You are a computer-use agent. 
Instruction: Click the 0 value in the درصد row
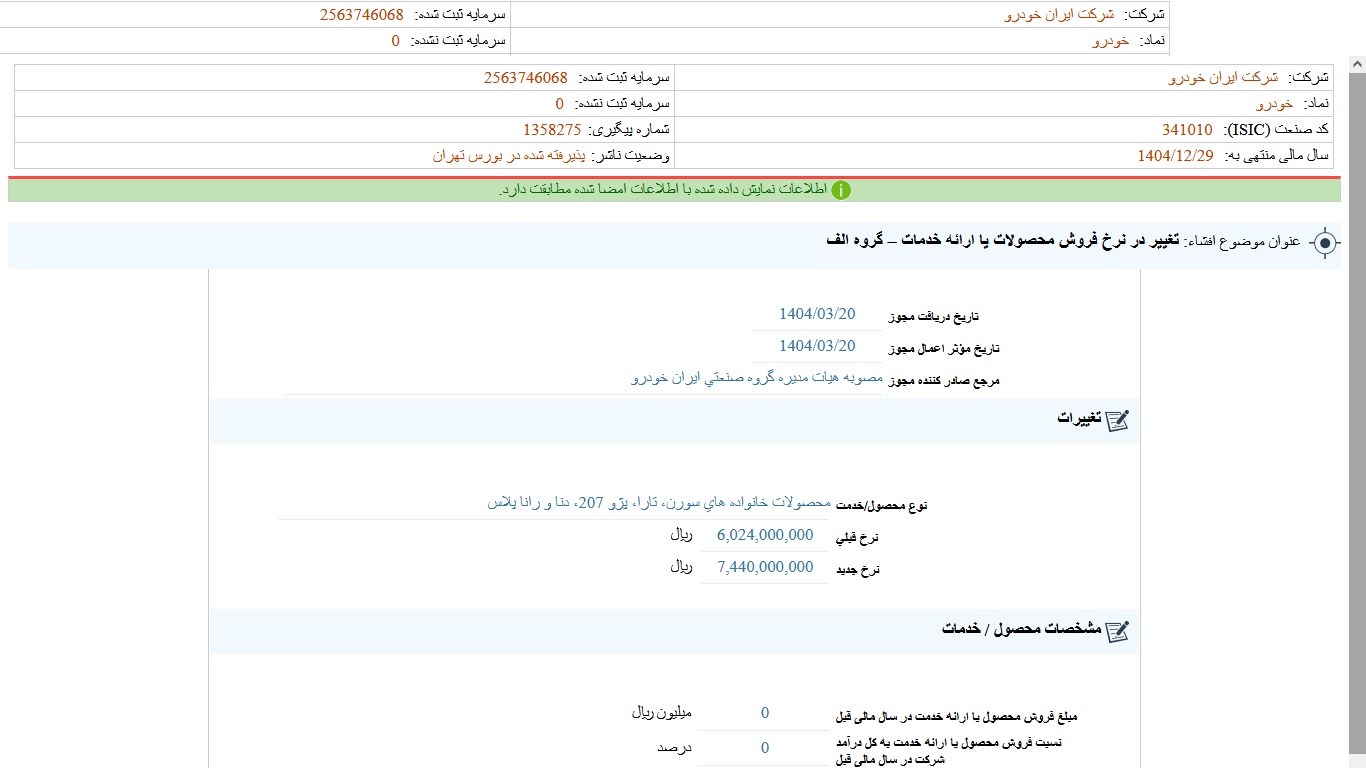coord(765,748)
